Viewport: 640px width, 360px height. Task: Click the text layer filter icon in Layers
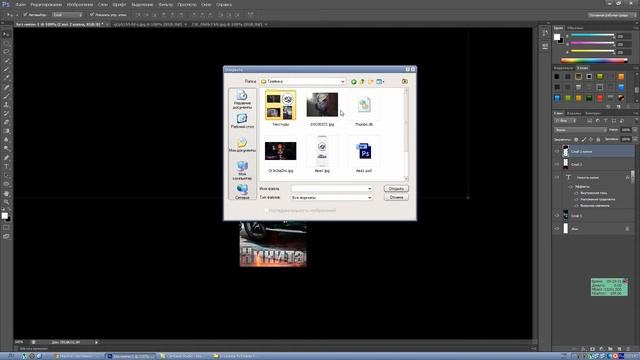pyautogui.click(x=606, y=121)
